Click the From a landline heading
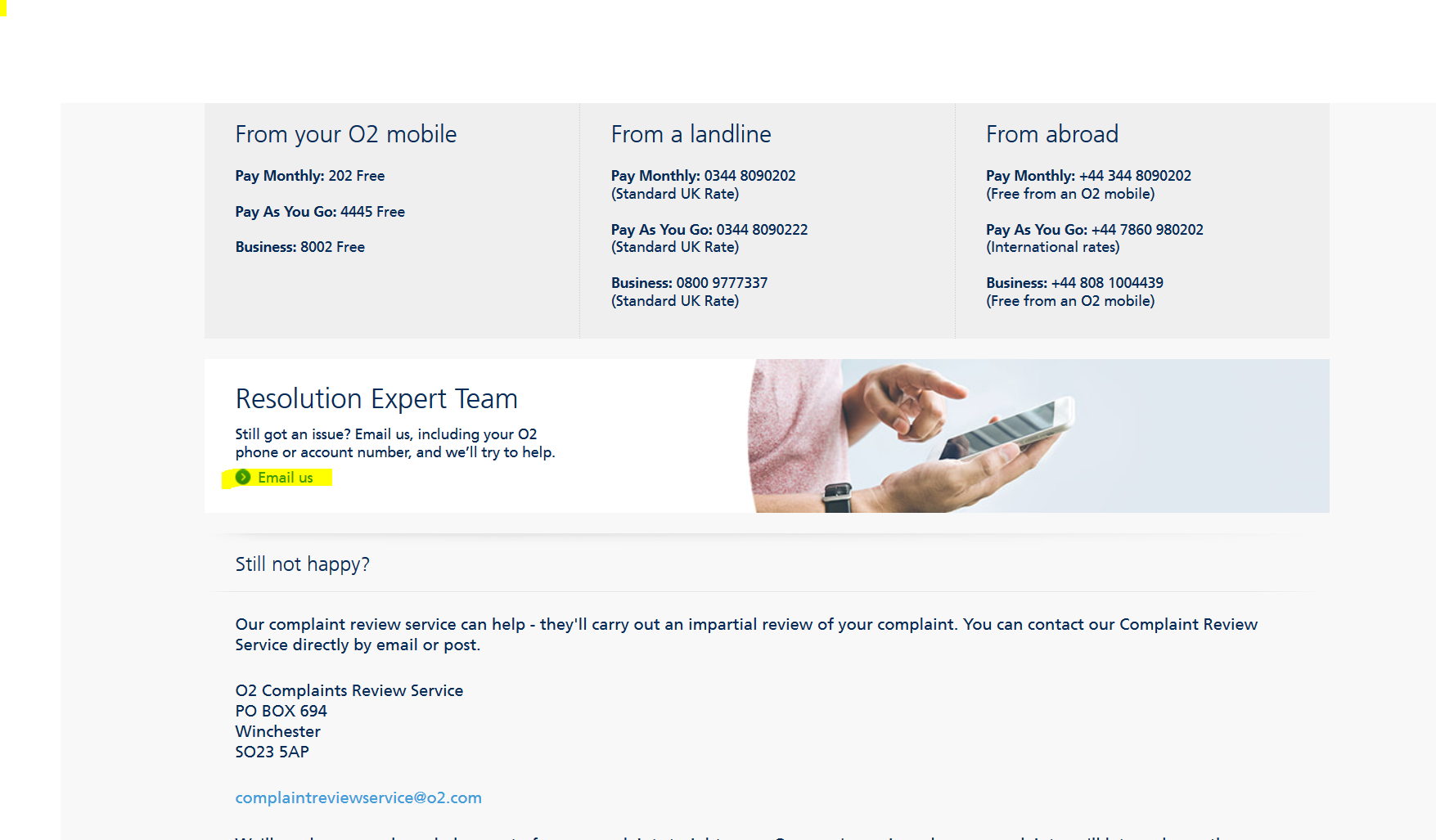 (x=691, y=134)
